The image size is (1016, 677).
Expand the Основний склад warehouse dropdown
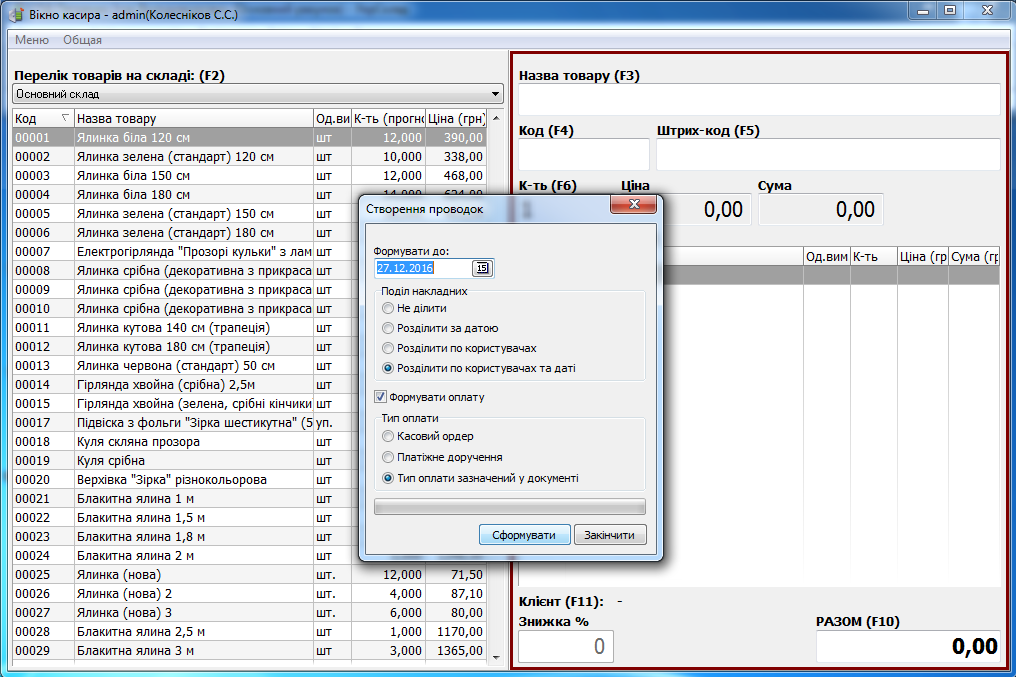click(x=496, y=94)
